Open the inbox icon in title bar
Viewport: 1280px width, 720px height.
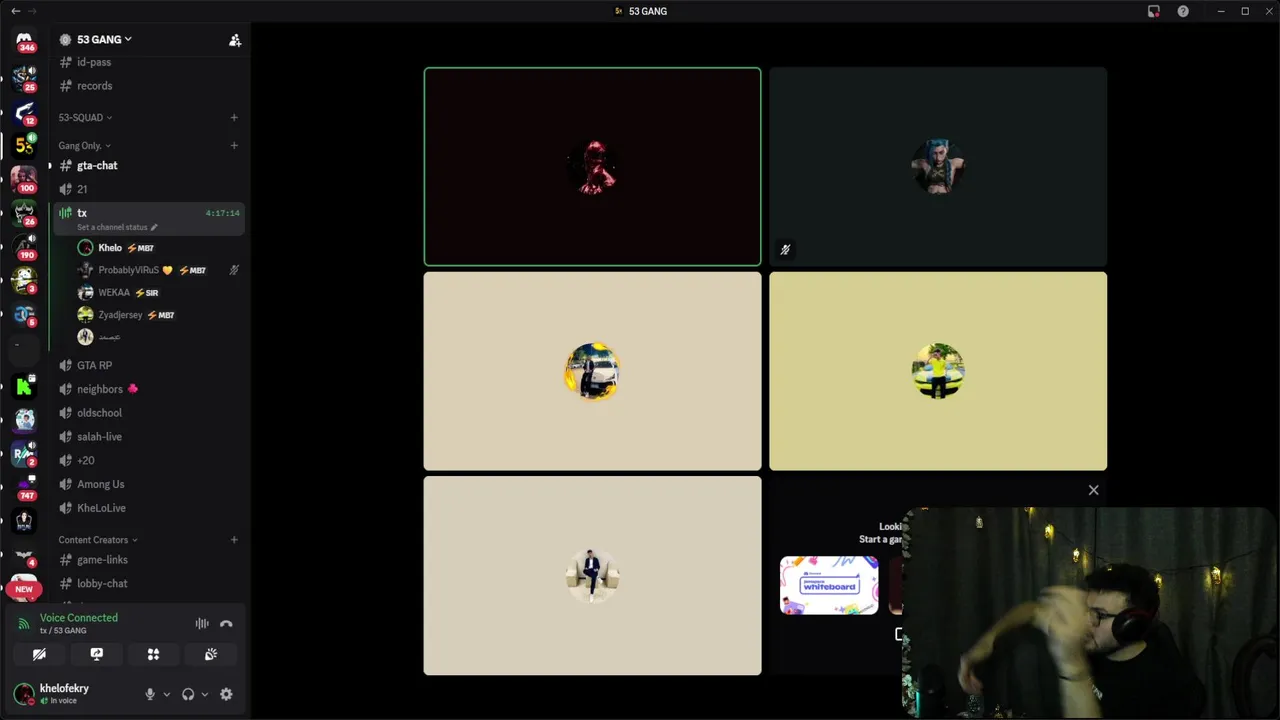click(x=1153, y=11)
